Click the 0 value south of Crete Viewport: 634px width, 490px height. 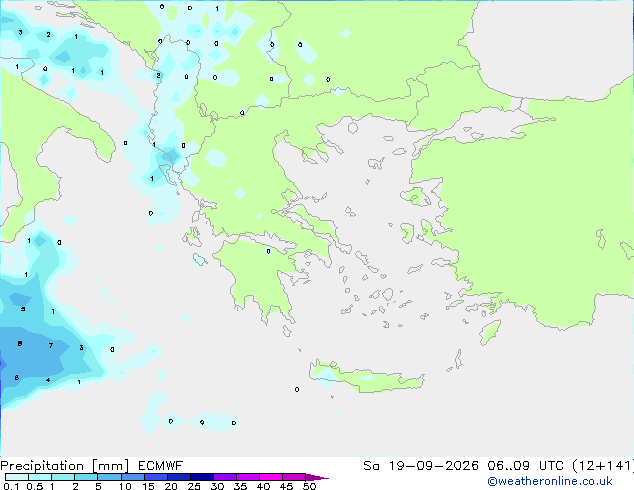tap(297, 389)
